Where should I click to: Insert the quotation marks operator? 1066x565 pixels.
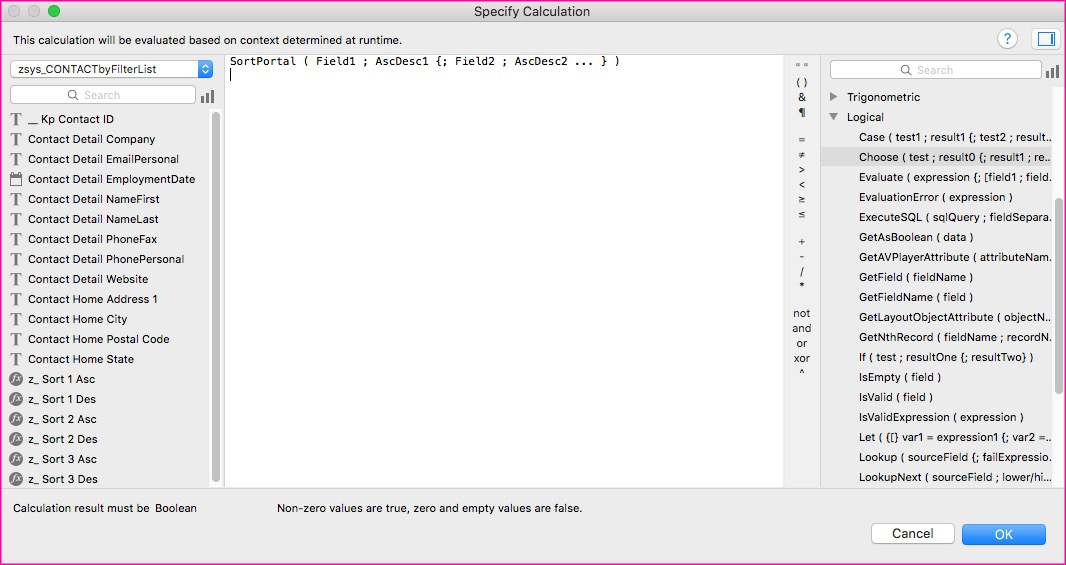pos(802,66)
